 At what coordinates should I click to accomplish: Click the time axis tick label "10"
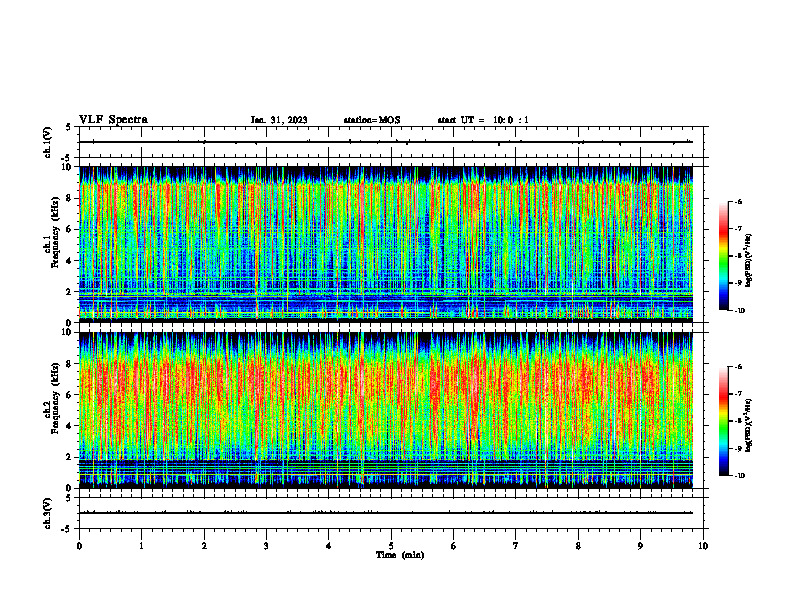[703, 546]
